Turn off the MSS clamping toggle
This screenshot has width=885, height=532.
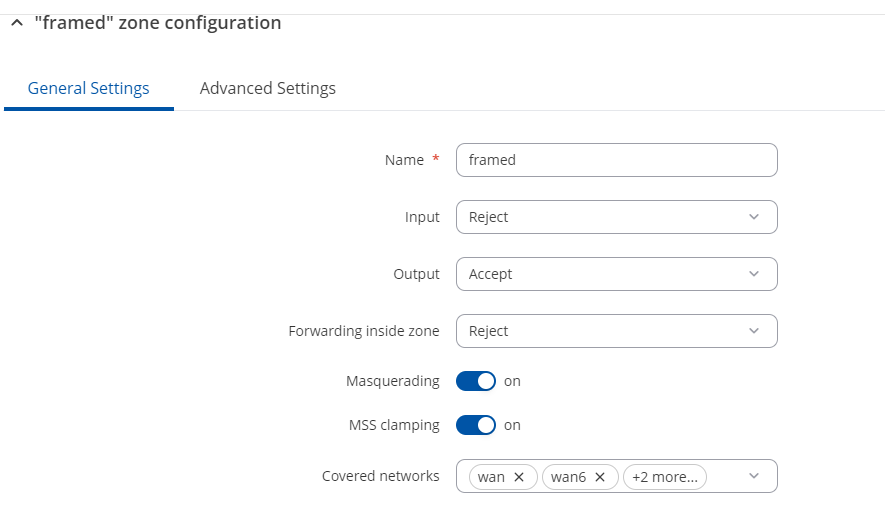click(x=476, y=425)
